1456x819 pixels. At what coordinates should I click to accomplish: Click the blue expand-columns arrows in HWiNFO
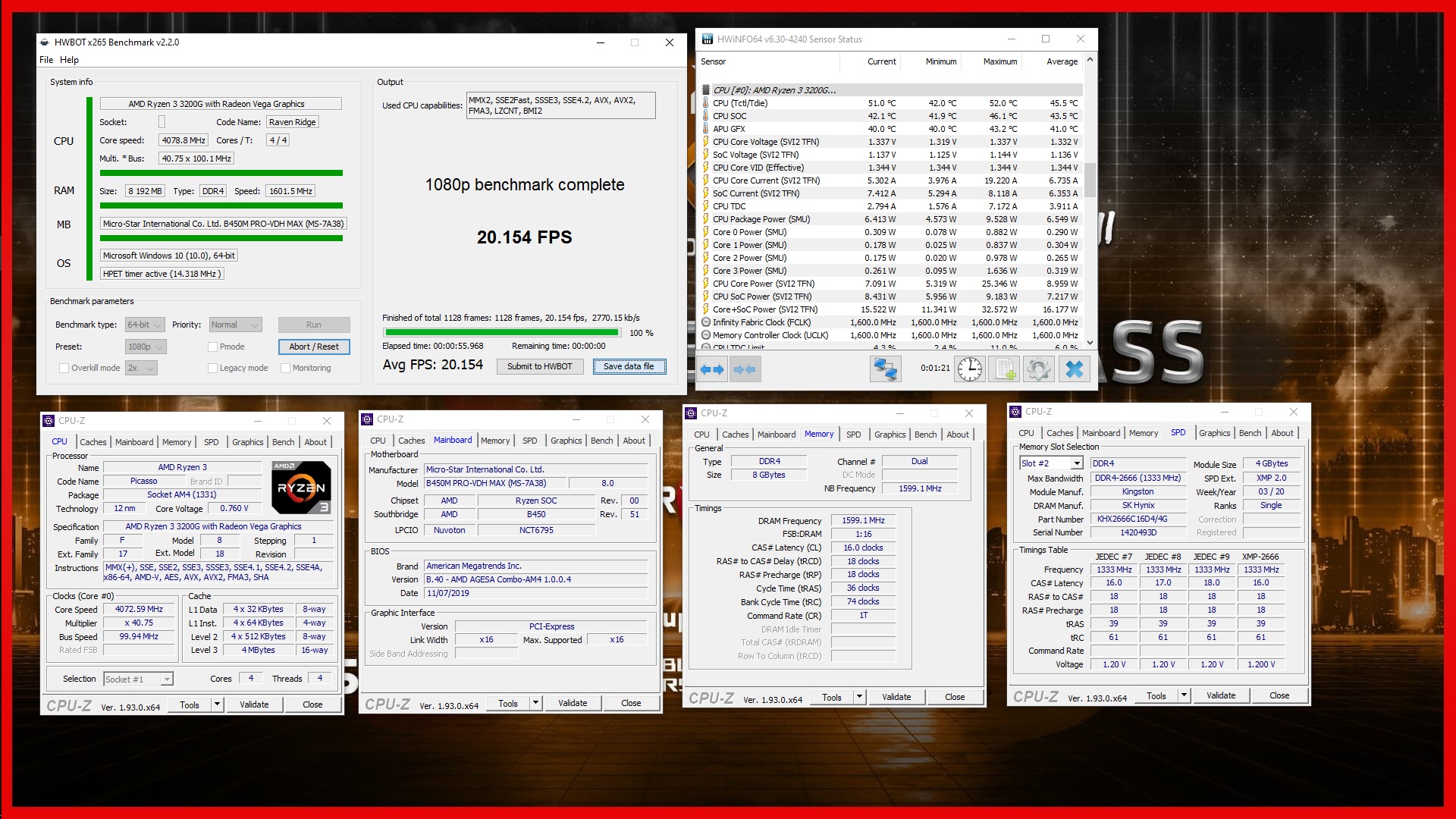point(712,369)
